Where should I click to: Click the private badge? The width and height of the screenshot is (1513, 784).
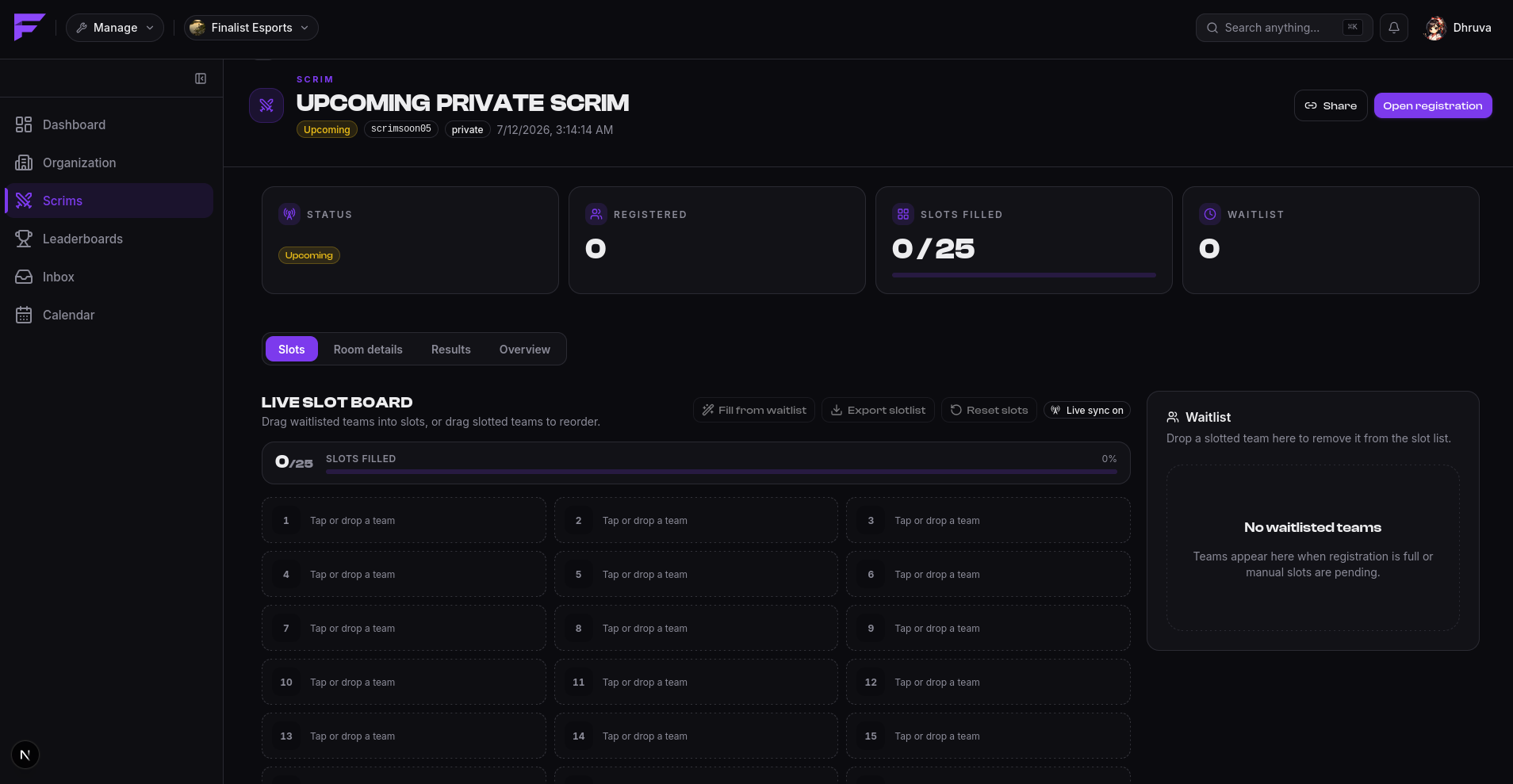(x=467, y=129)
